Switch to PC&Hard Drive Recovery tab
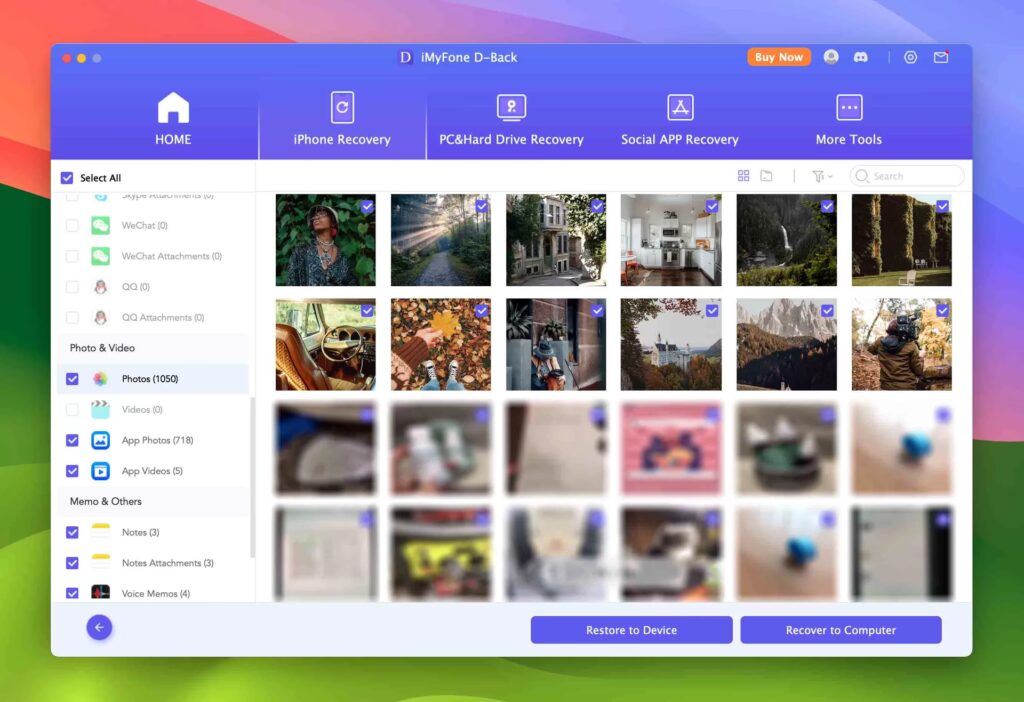1024x702 pixels. pos(511,119)
